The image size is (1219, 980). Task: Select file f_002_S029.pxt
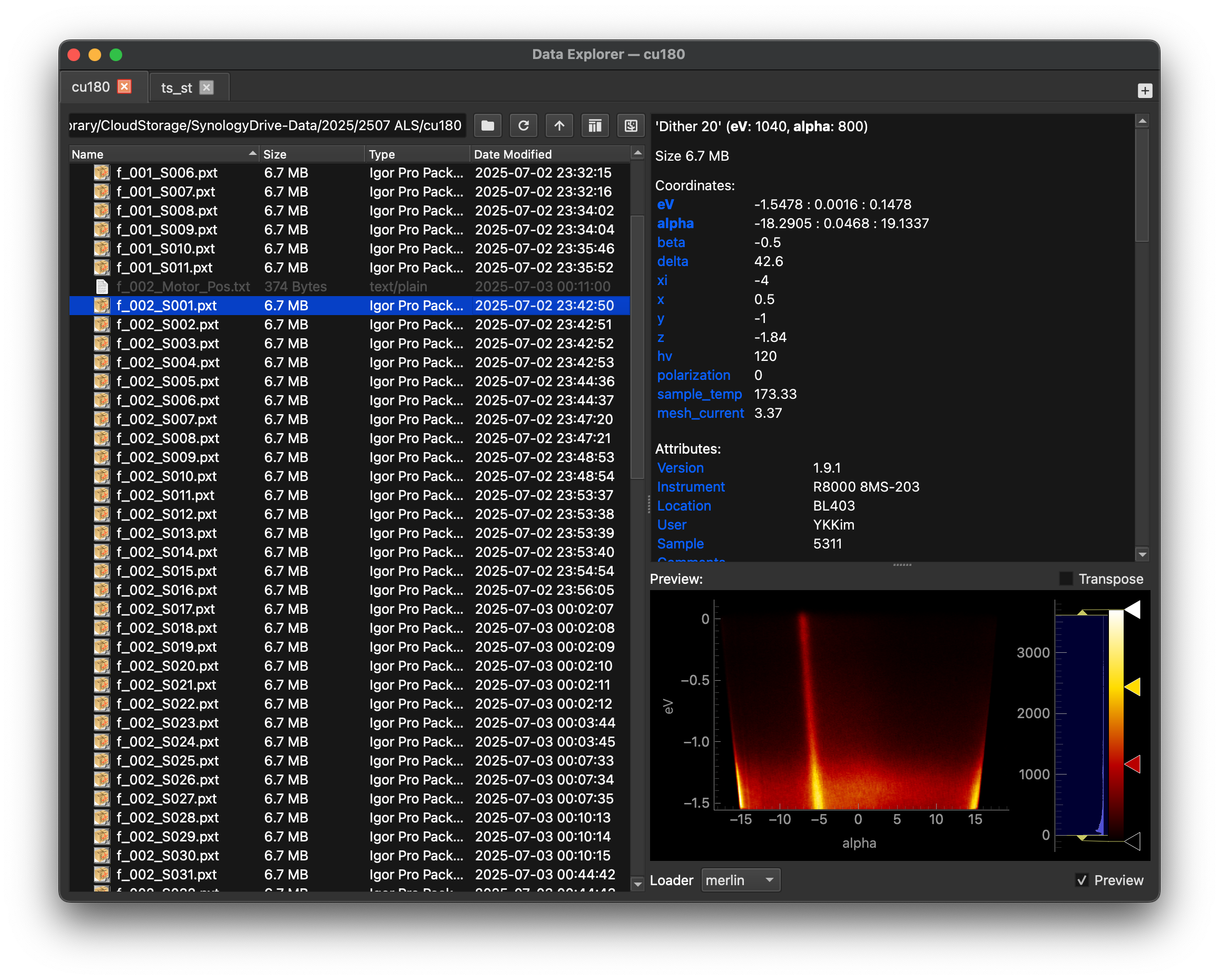pyautogui.click(x=349, y=836)
